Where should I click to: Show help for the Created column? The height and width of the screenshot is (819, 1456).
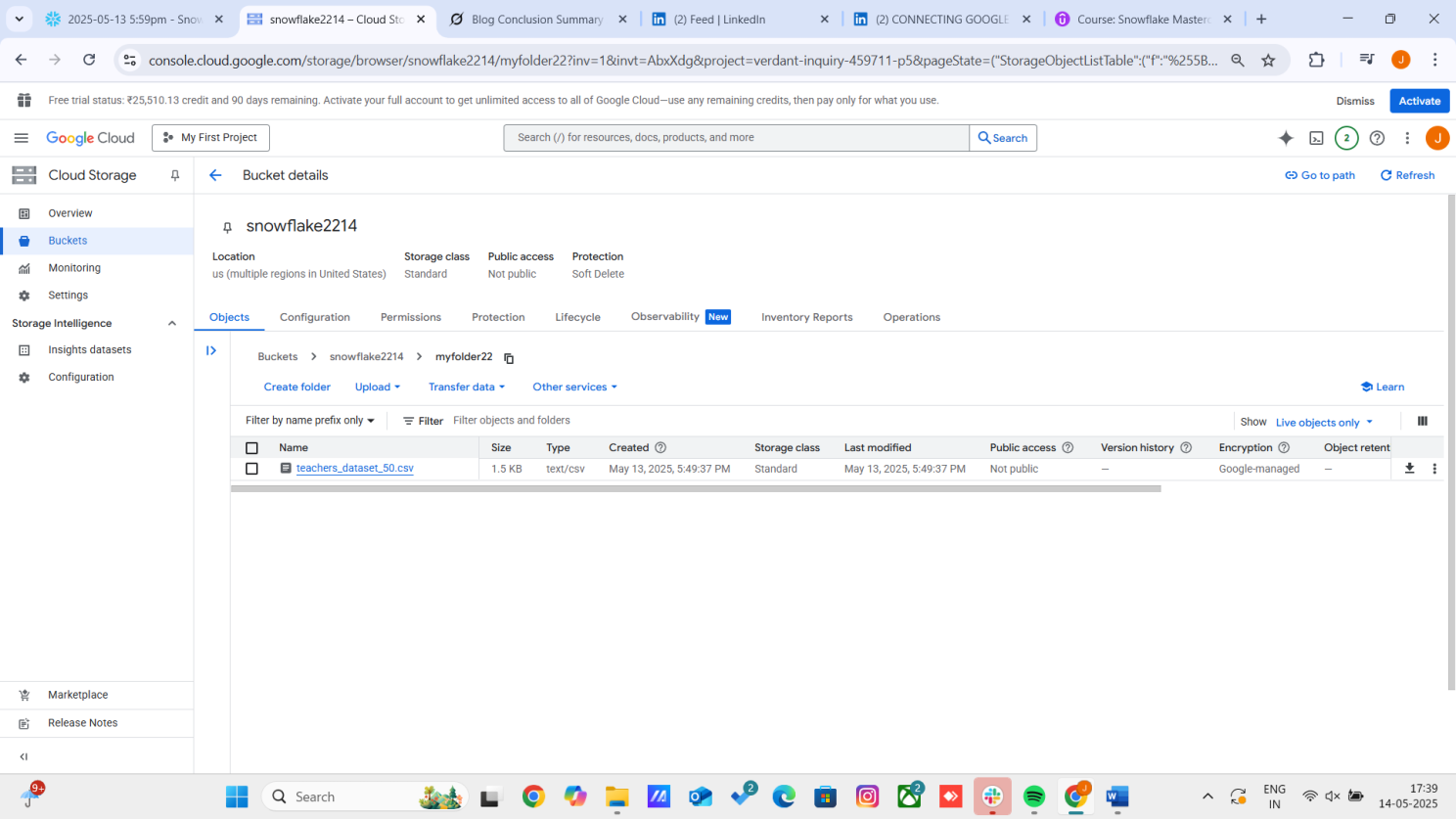660,447
